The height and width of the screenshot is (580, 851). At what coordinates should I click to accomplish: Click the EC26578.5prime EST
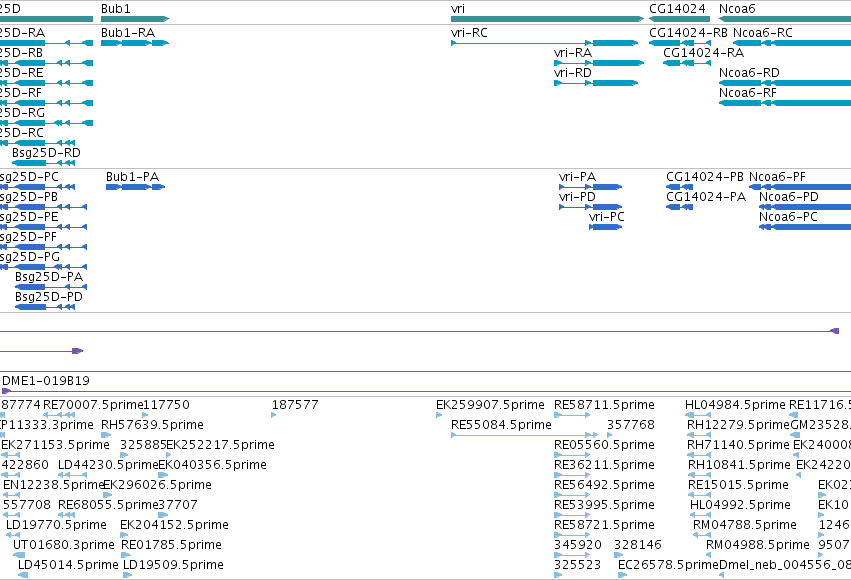(623, 575)
